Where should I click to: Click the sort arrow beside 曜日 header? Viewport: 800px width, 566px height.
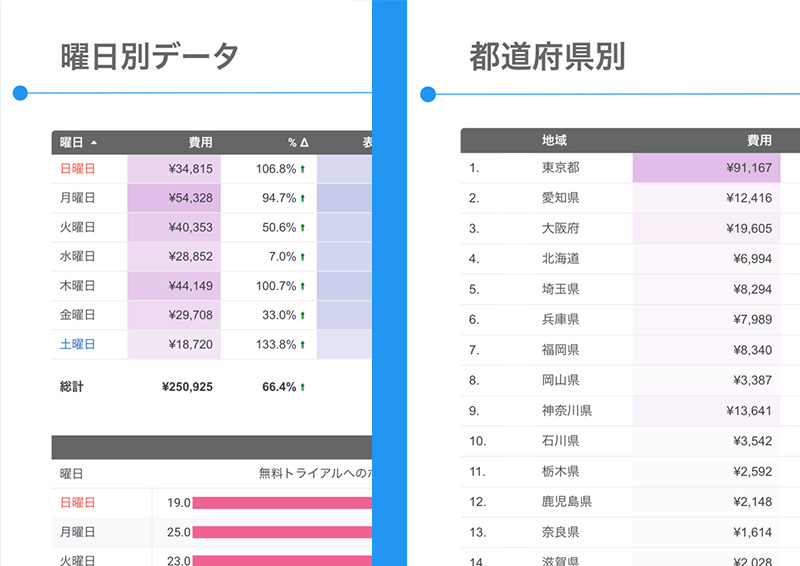(94, 143)
